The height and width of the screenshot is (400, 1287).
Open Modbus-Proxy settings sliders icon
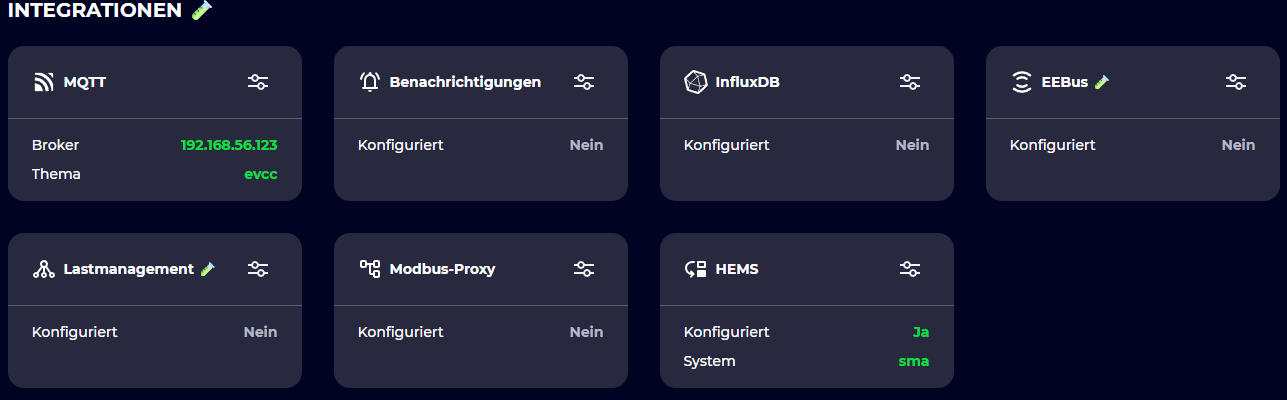coord(584,269)
